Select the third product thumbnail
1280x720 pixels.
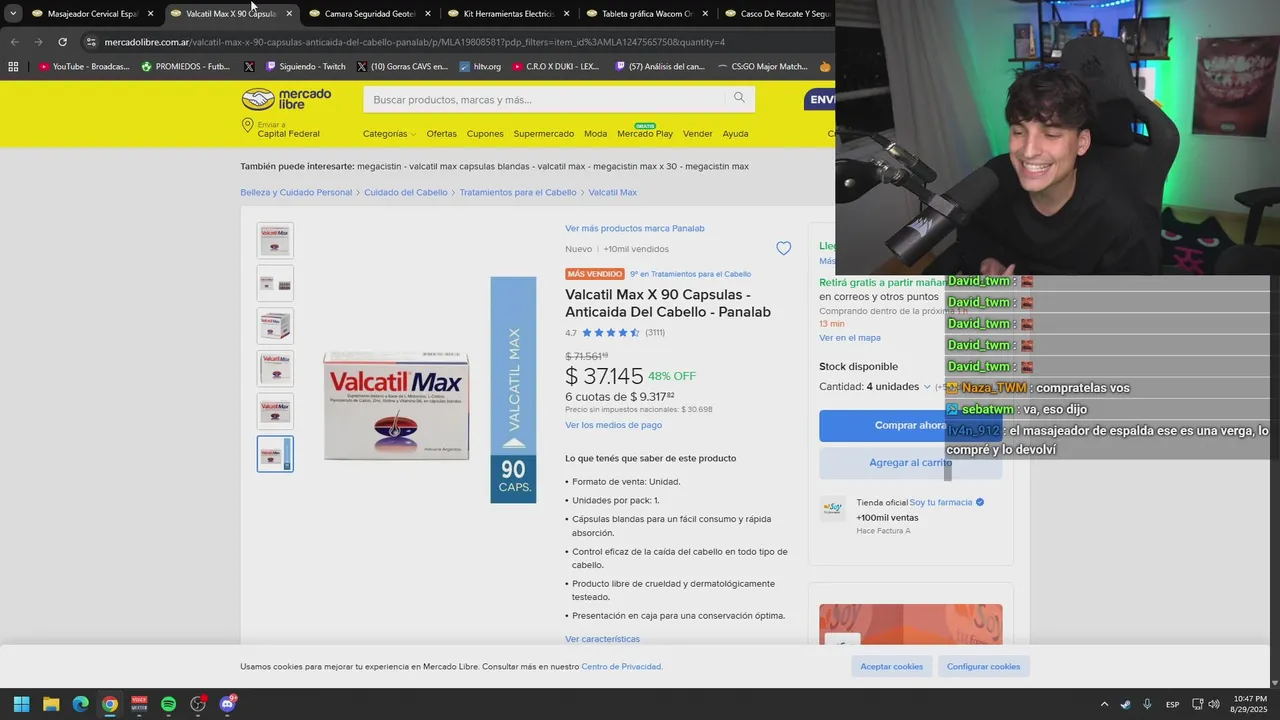[x=275, y=326]
